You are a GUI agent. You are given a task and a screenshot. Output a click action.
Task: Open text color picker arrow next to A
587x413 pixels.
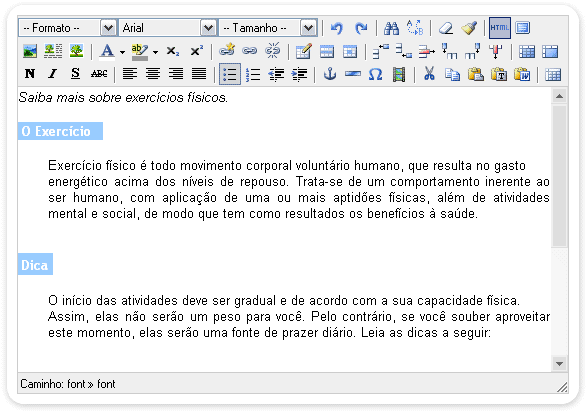122,52
